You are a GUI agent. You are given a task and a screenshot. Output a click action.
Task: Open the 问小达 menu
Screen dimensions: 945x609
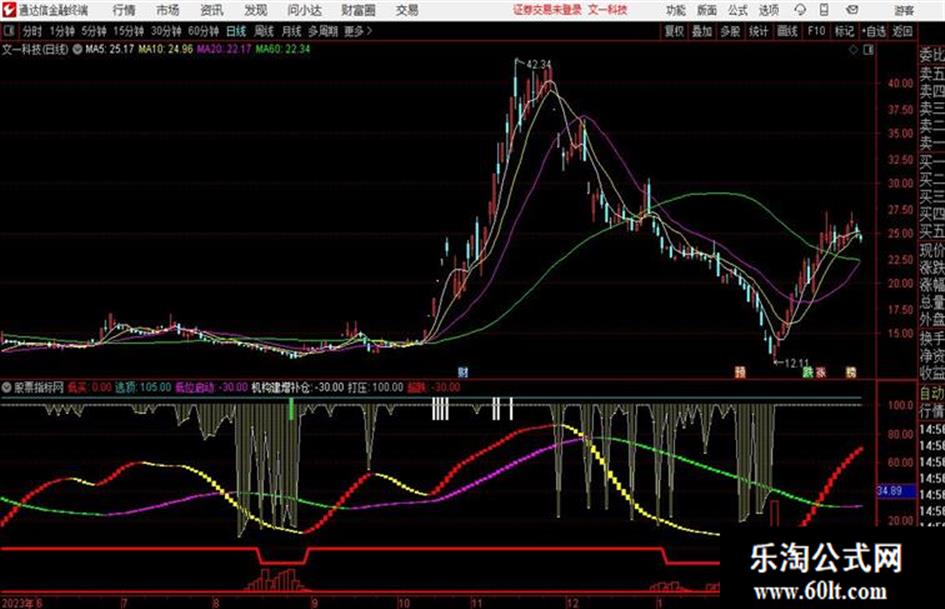point(304,10)
